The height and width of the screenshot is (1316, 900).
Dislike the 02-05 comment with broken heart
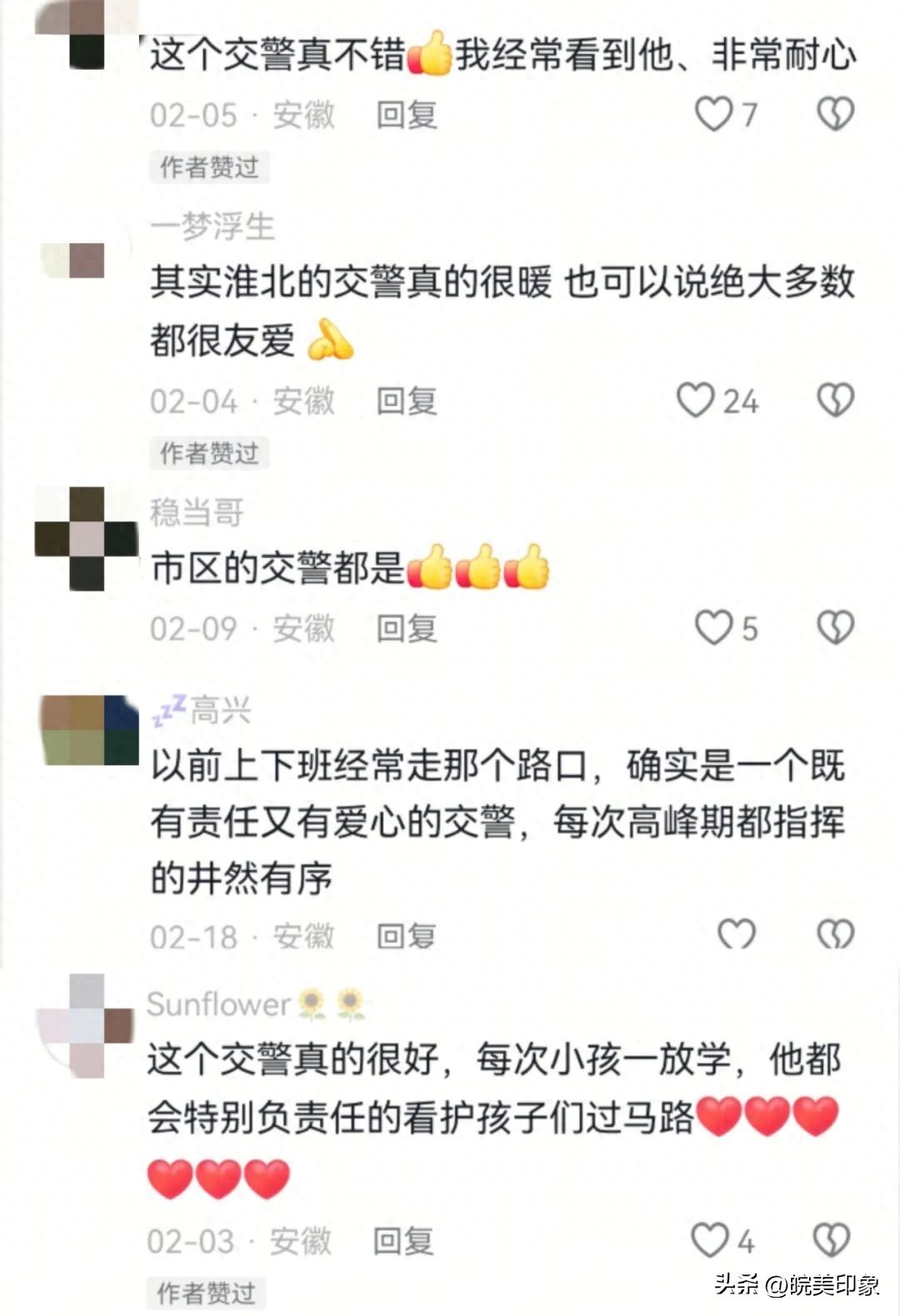pyautogui.click(x=835, y=114)
